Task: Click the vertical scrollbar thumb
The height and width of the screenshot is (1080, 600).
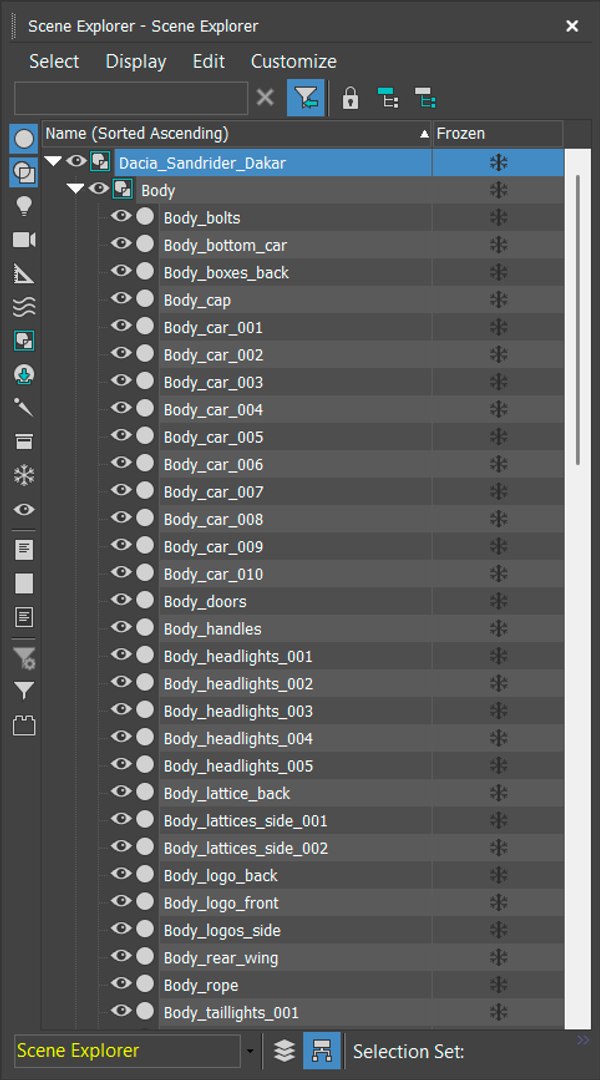Action: pos(577,320)
